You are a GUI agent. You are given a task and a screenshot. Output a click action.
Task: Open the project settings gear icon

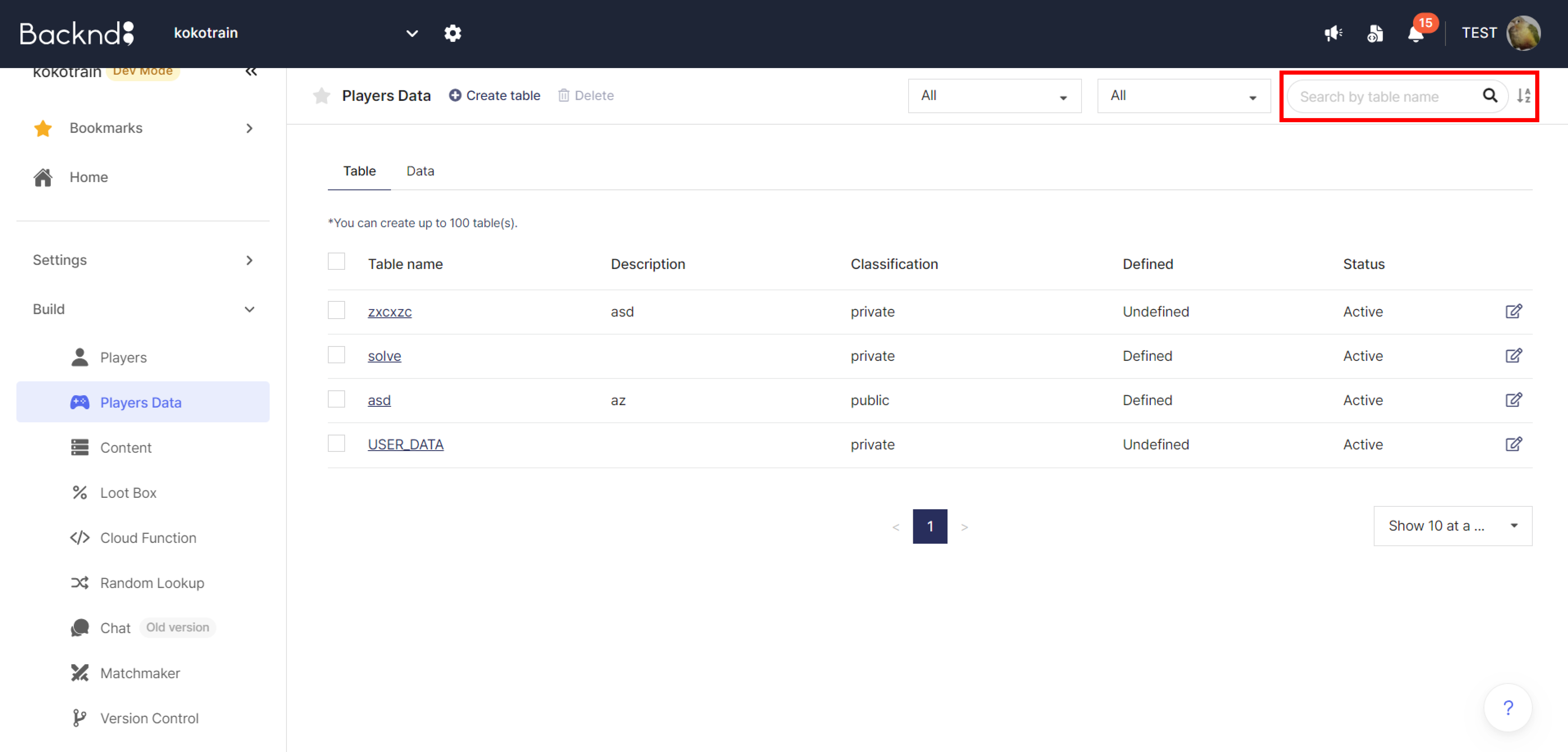(x=452, y=33)
